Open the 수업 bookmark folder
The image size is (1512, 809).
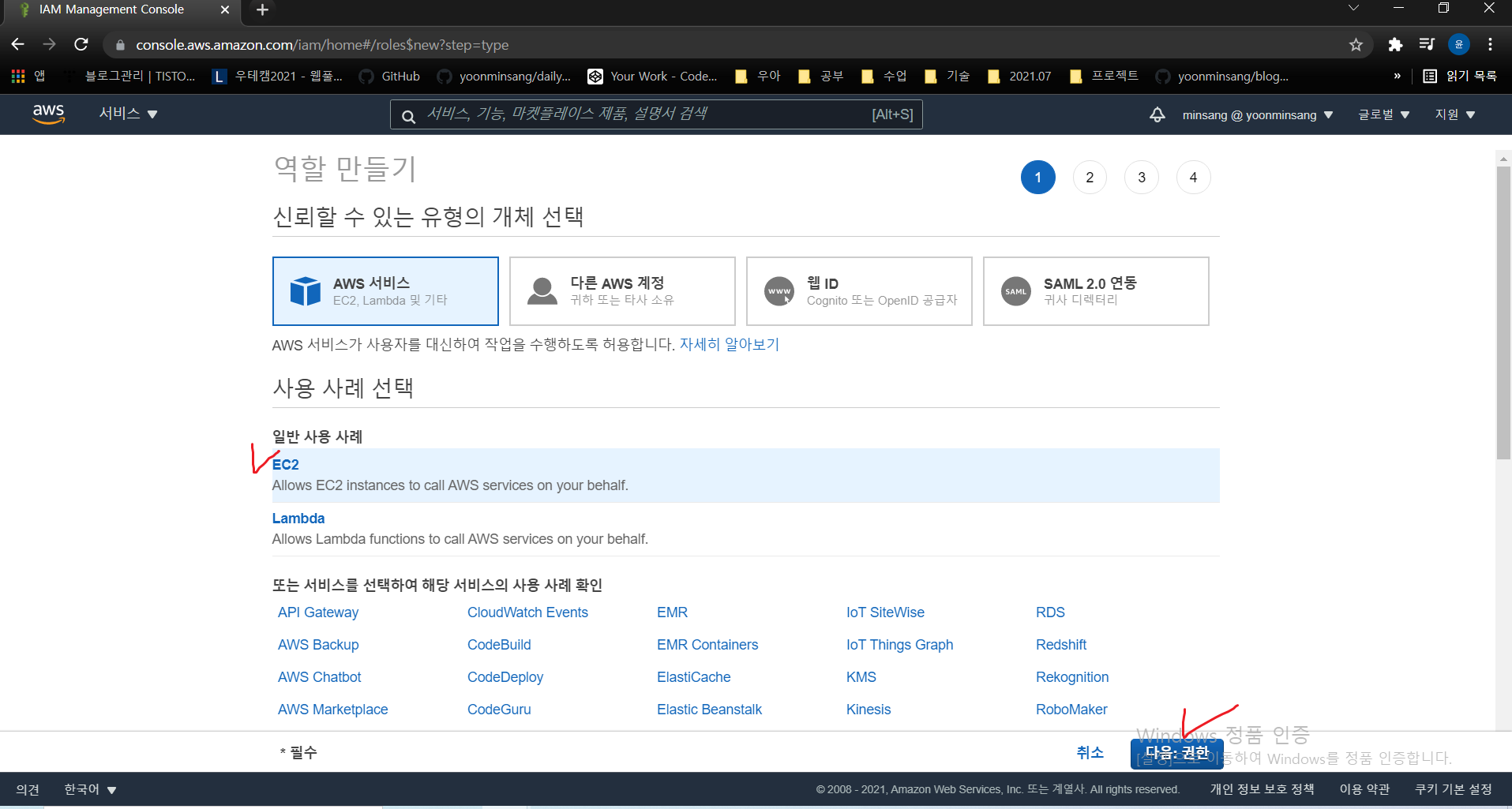[x=884, y=76]
